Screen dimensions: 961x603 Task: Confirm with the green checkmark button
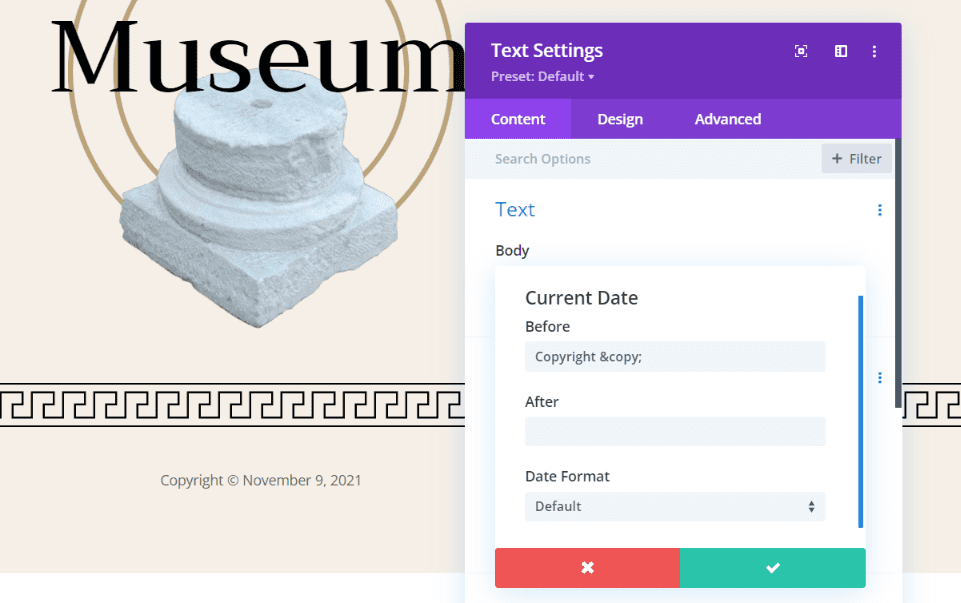coord(772,568)
